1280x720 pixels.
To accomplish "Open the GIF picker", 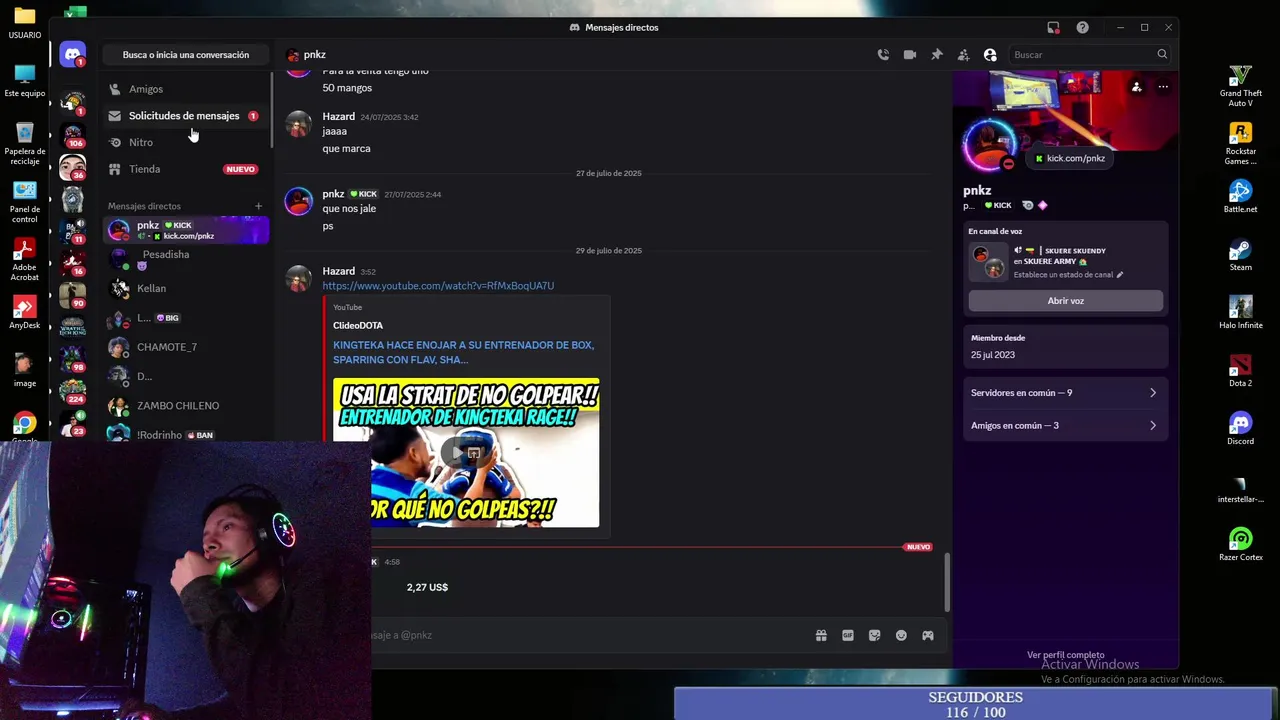I will (x=848, y=635).
